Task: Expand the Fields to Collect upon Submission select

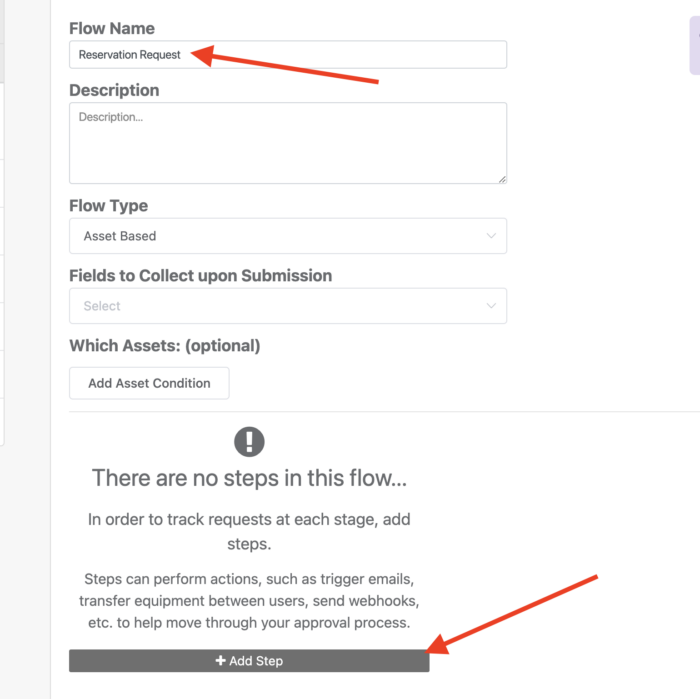Action: point(288,306)
